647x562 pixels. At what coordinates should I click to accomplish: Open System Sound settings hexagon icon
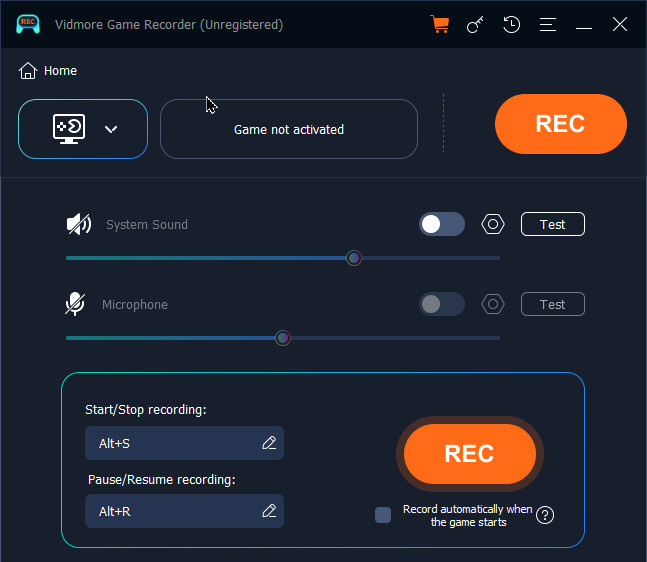pos(493,224)
